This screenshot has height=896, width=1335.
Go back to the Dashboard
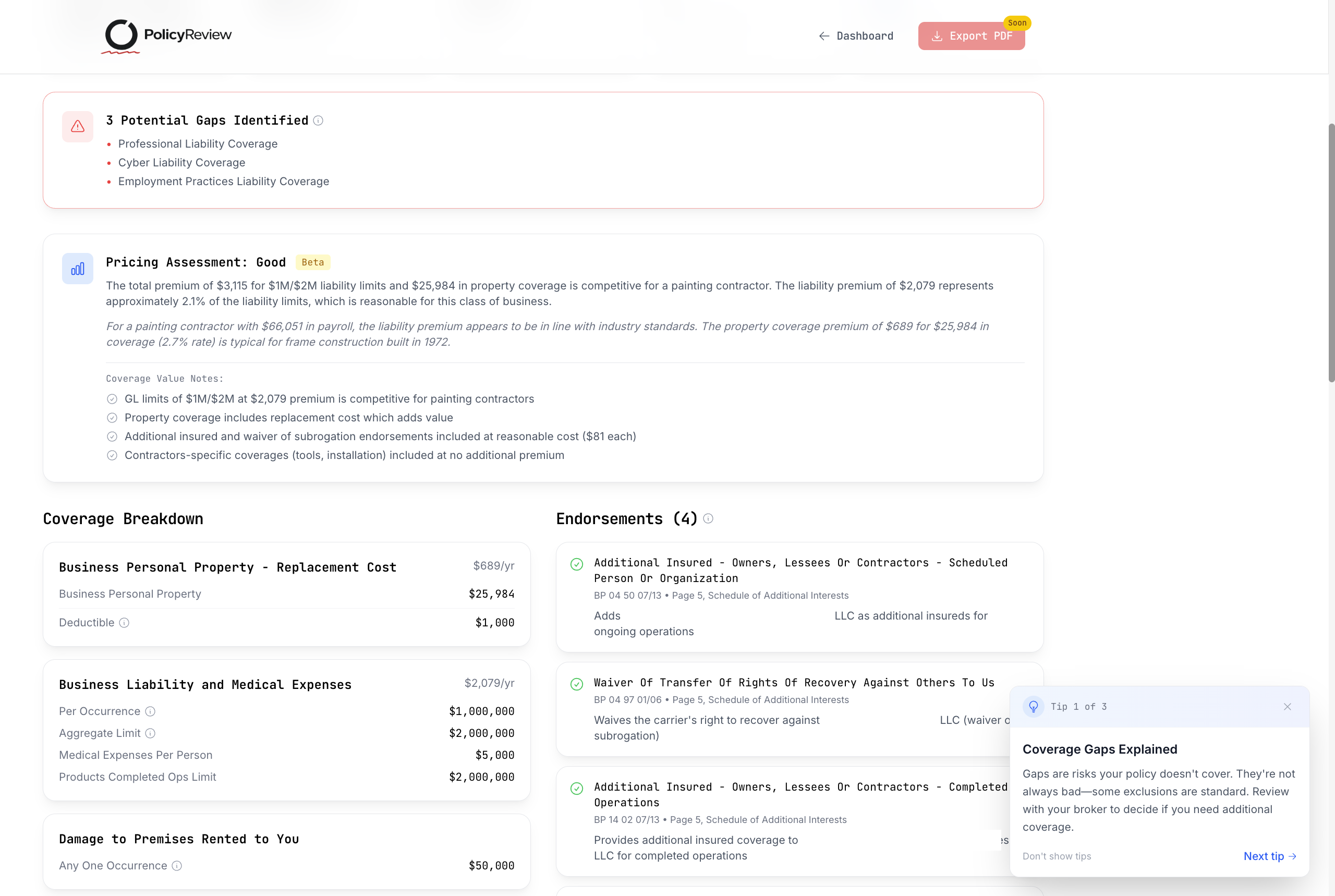coord(856,36)
